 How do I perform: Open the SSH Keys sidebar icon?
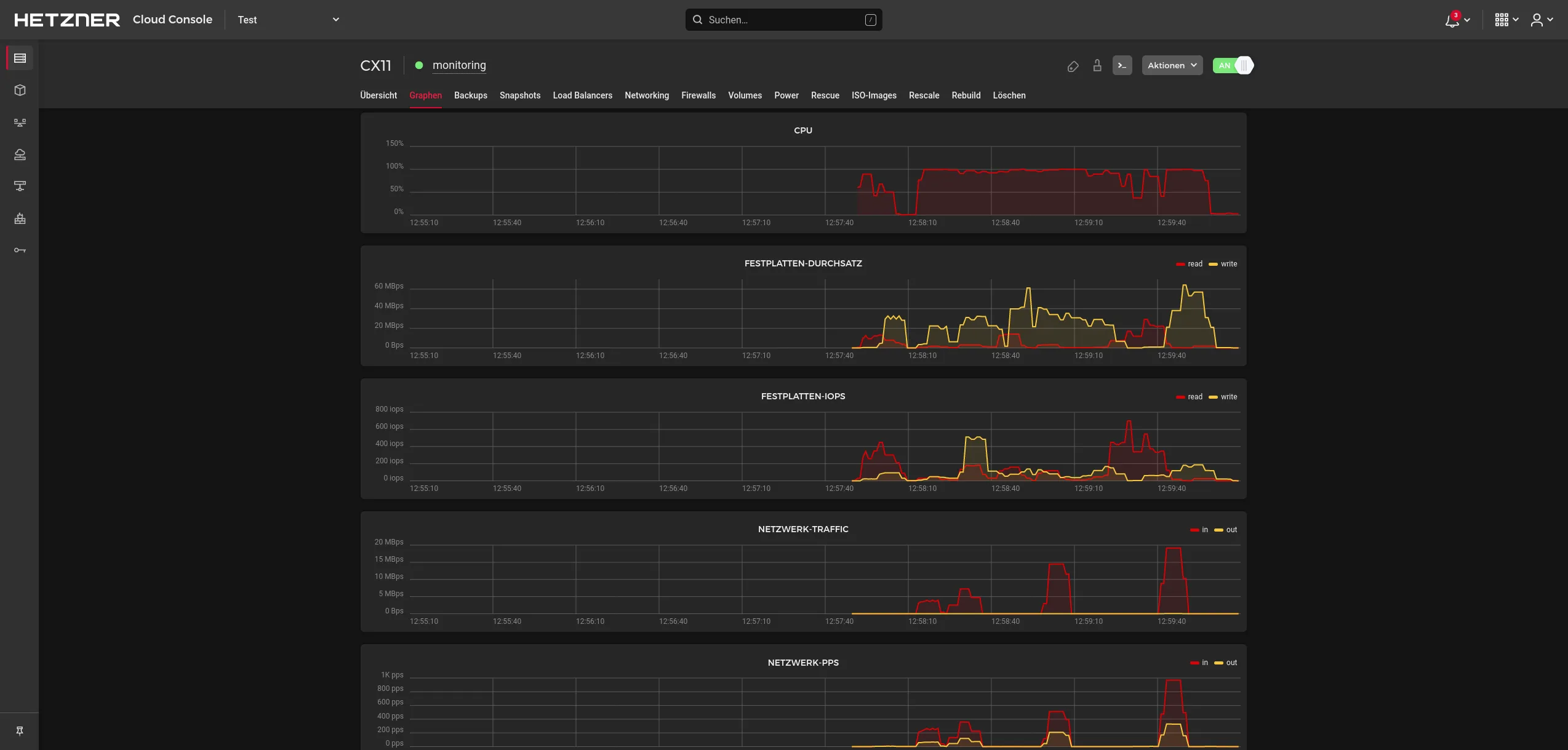click(x=19, y=250)
